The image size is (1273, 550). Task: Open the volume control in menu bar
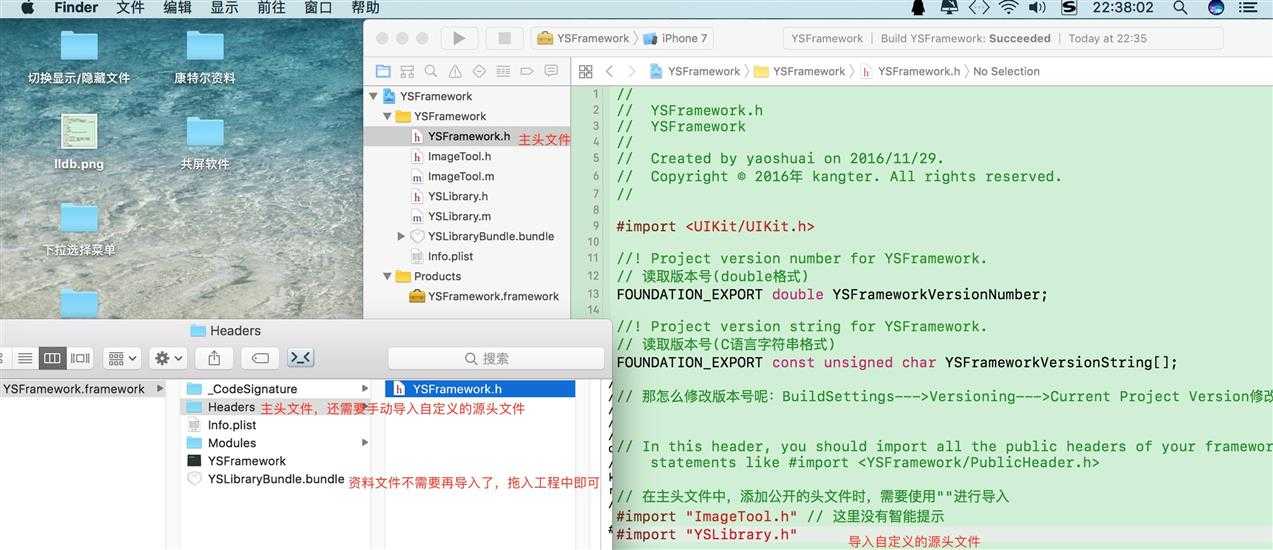tap(1037, 8)
